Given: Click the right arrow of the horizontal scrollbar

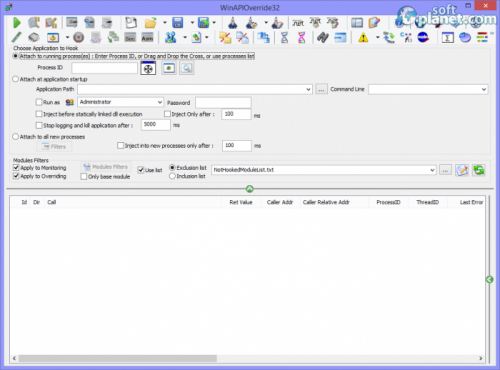Looking at the screenshot, I should [x=481, y=358].
